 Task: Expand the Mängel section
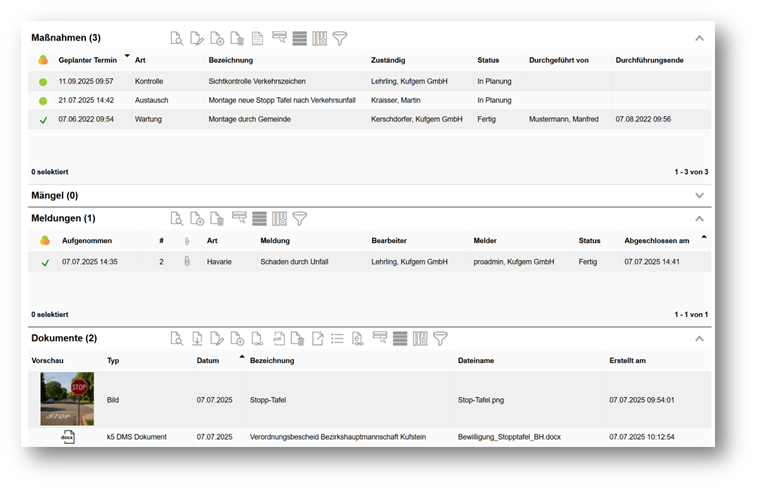pyautogui.click(x=699, y=196)
